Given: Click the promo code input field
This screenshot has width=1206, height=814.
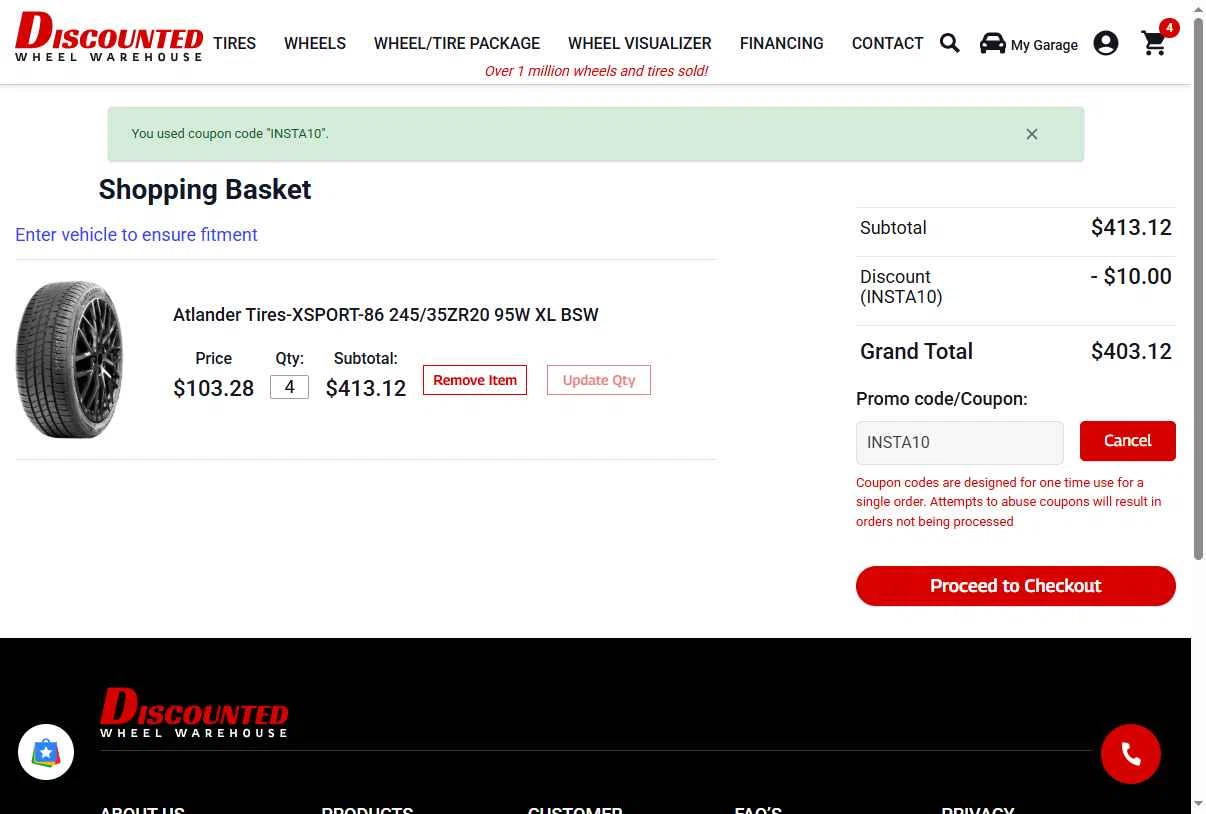Looking at the screenshot, I should [960, 443].
